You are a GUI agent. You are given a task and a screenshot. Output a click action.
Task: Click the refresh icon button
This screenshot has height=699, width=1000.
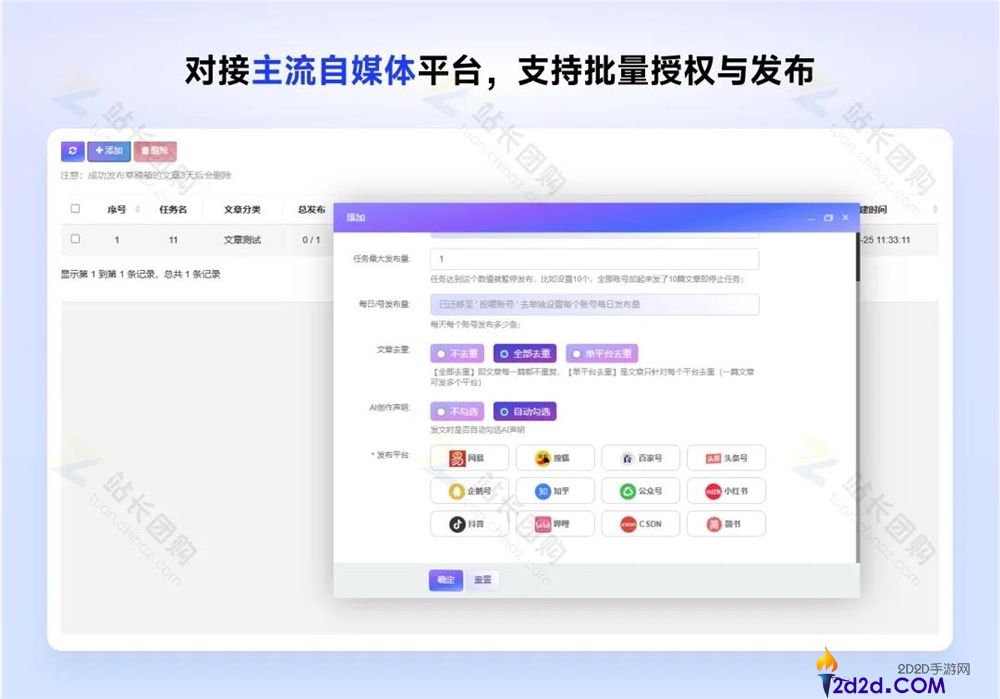(73, 151)
